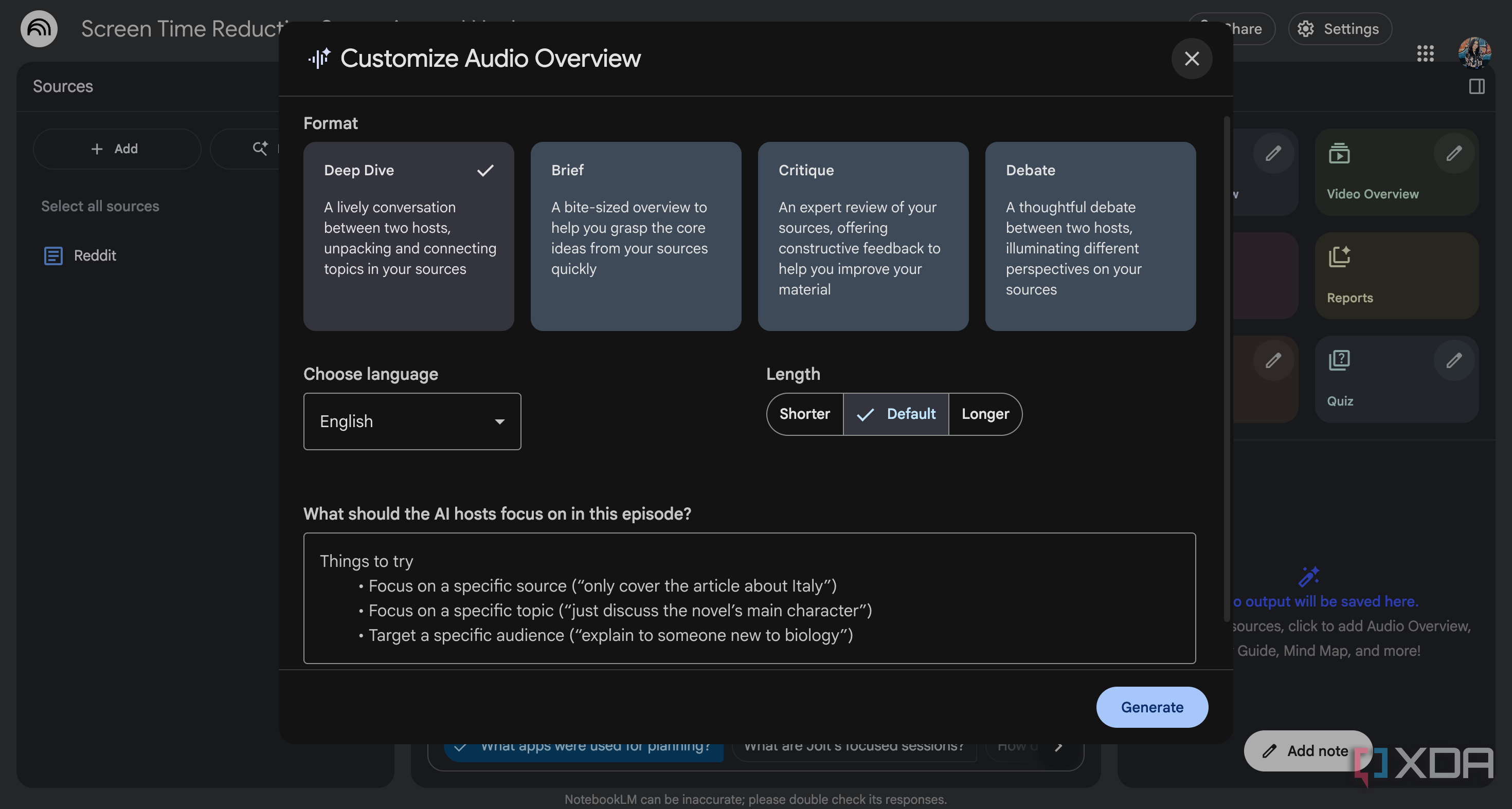Open the Quiz tile
This screenshot has height=809, width=1512.
pos(1396,379)
